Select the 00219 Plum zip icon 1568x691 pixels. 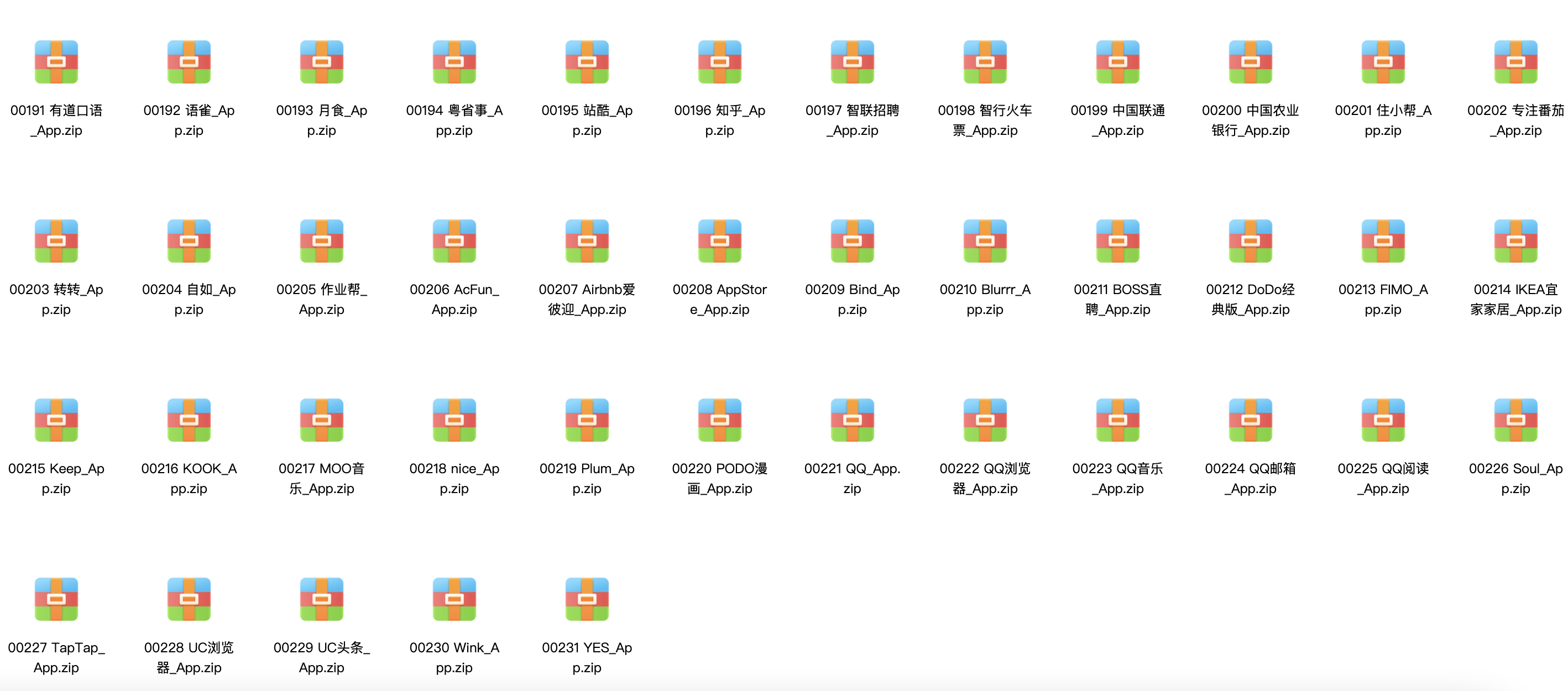[587, 420]
